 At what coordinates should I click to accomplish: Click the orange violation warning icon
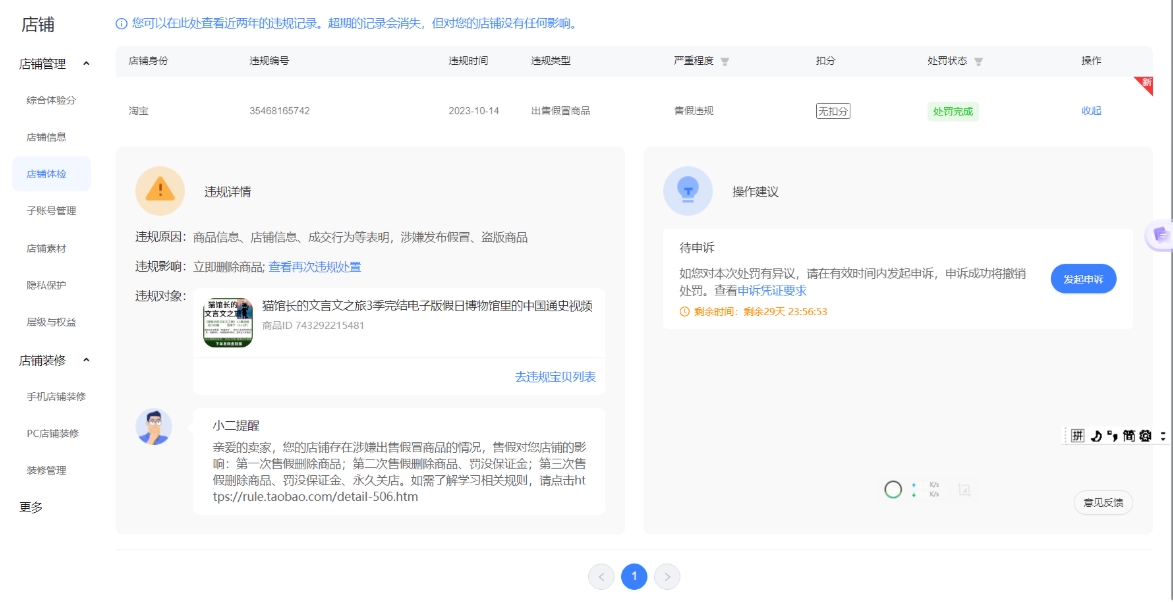coord(160,191)
